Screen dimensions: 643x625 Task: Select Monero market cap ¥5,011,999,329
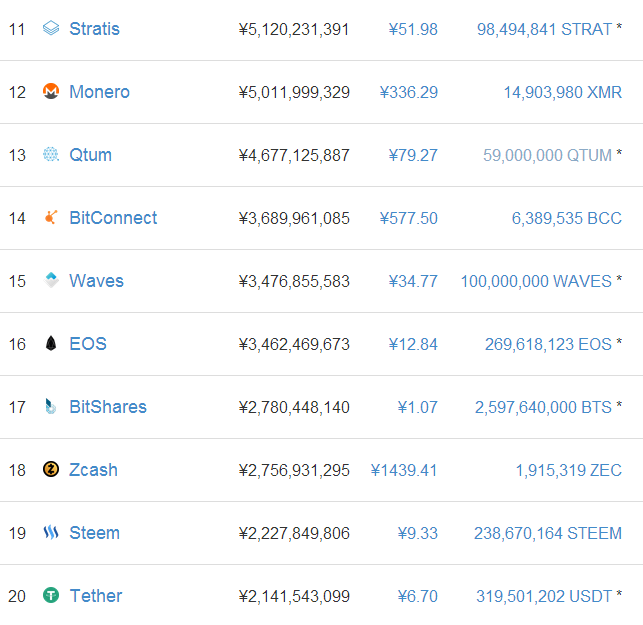click(x=294, y=92)
